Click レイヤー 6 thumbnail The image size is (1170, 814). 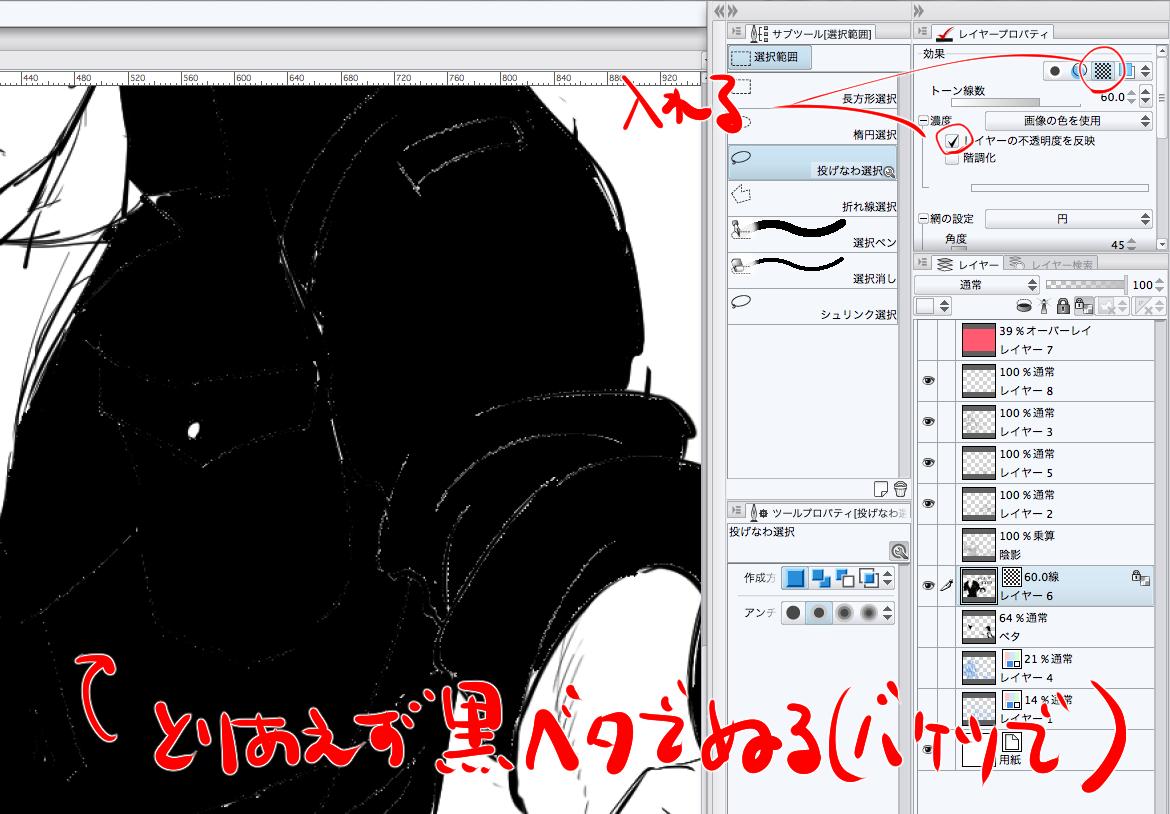pos(978,586)
